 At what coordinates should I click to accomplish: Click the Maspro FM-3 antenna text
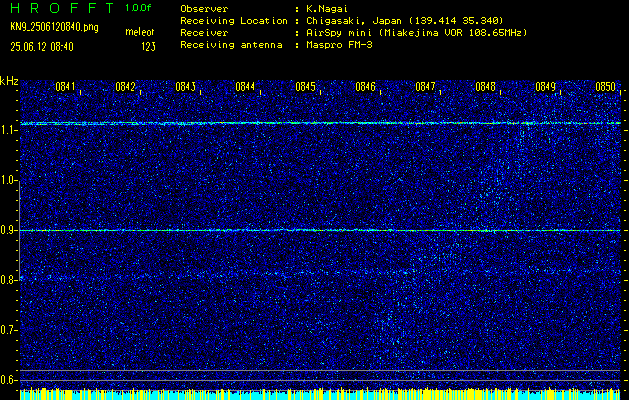point(339,45)
